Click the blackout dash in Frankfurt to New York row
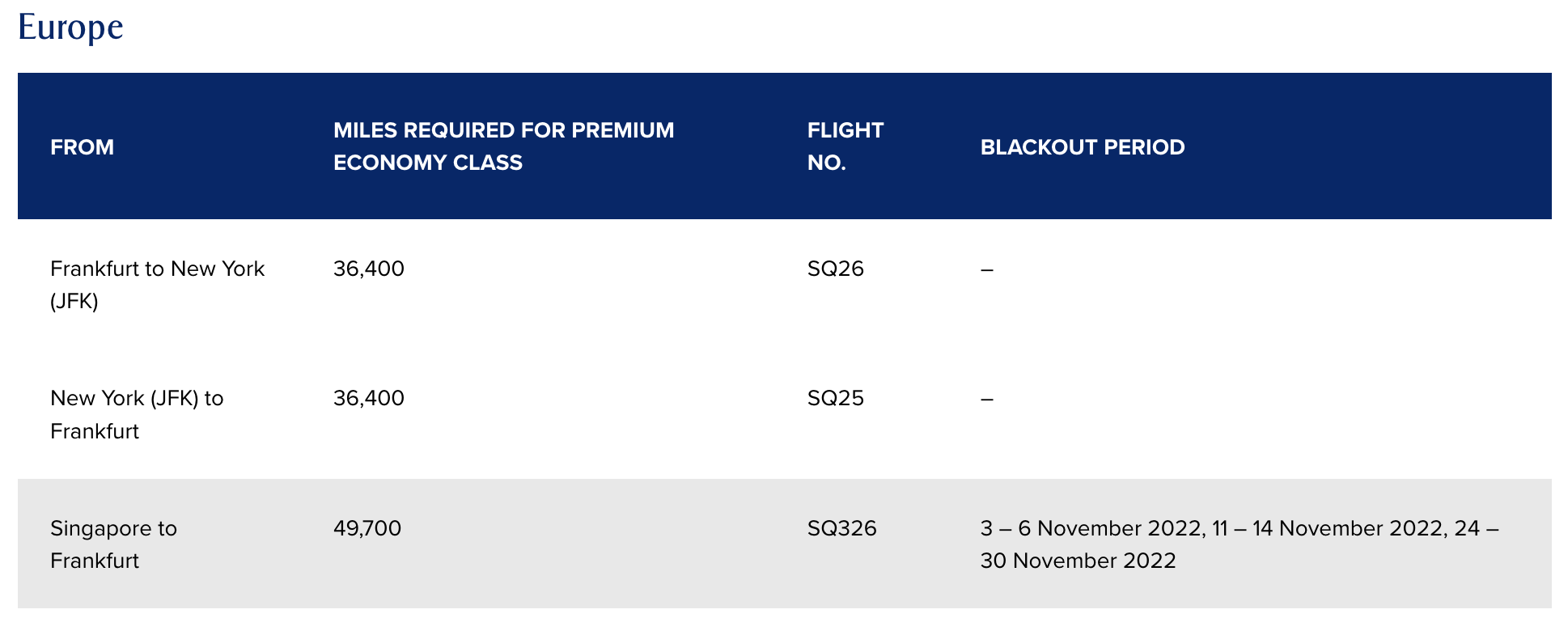Screen dimensions: 1568x618 click(987, 269)
